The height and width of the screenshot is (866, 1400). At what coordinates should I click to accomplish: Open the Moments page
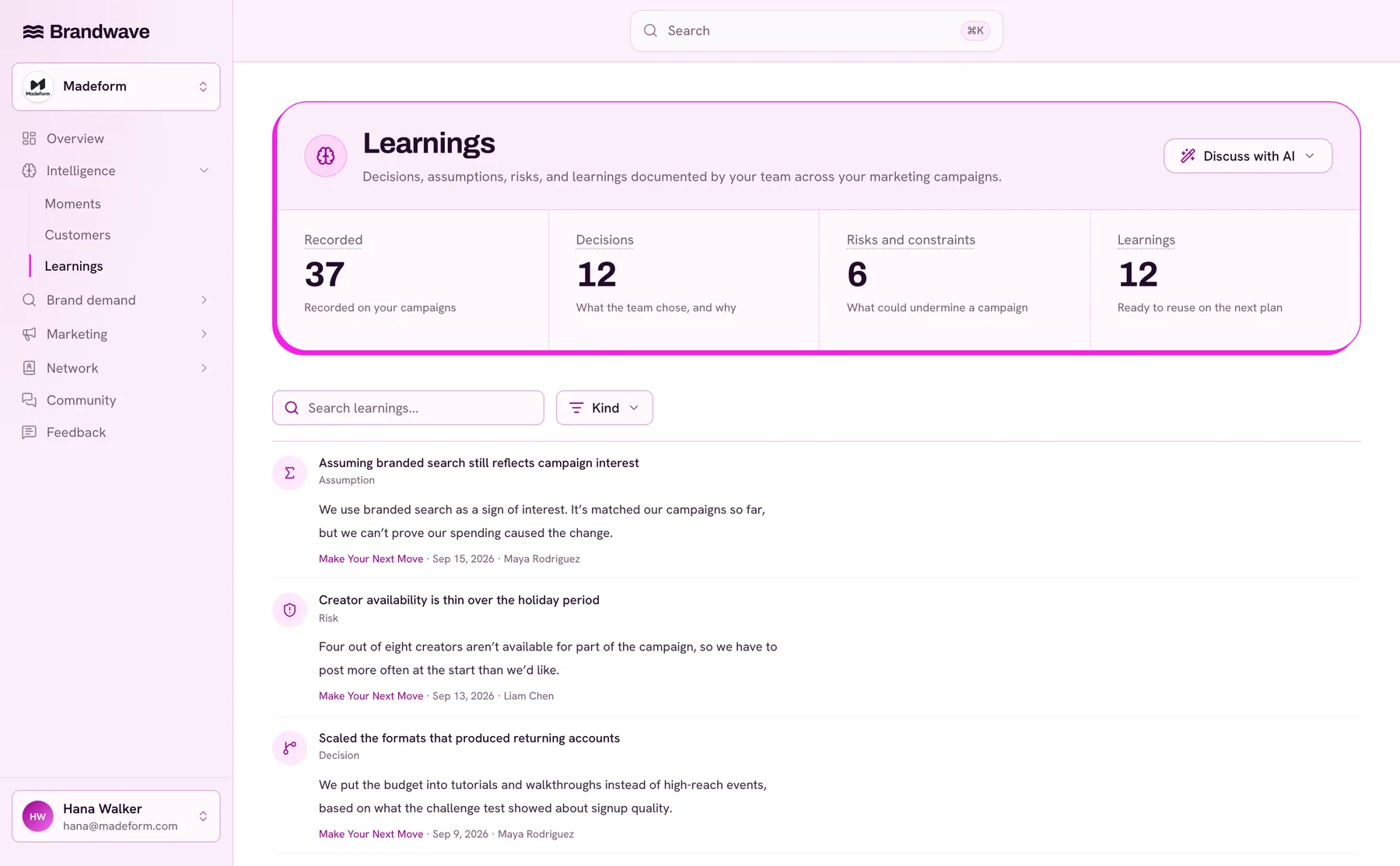(73, 204)
